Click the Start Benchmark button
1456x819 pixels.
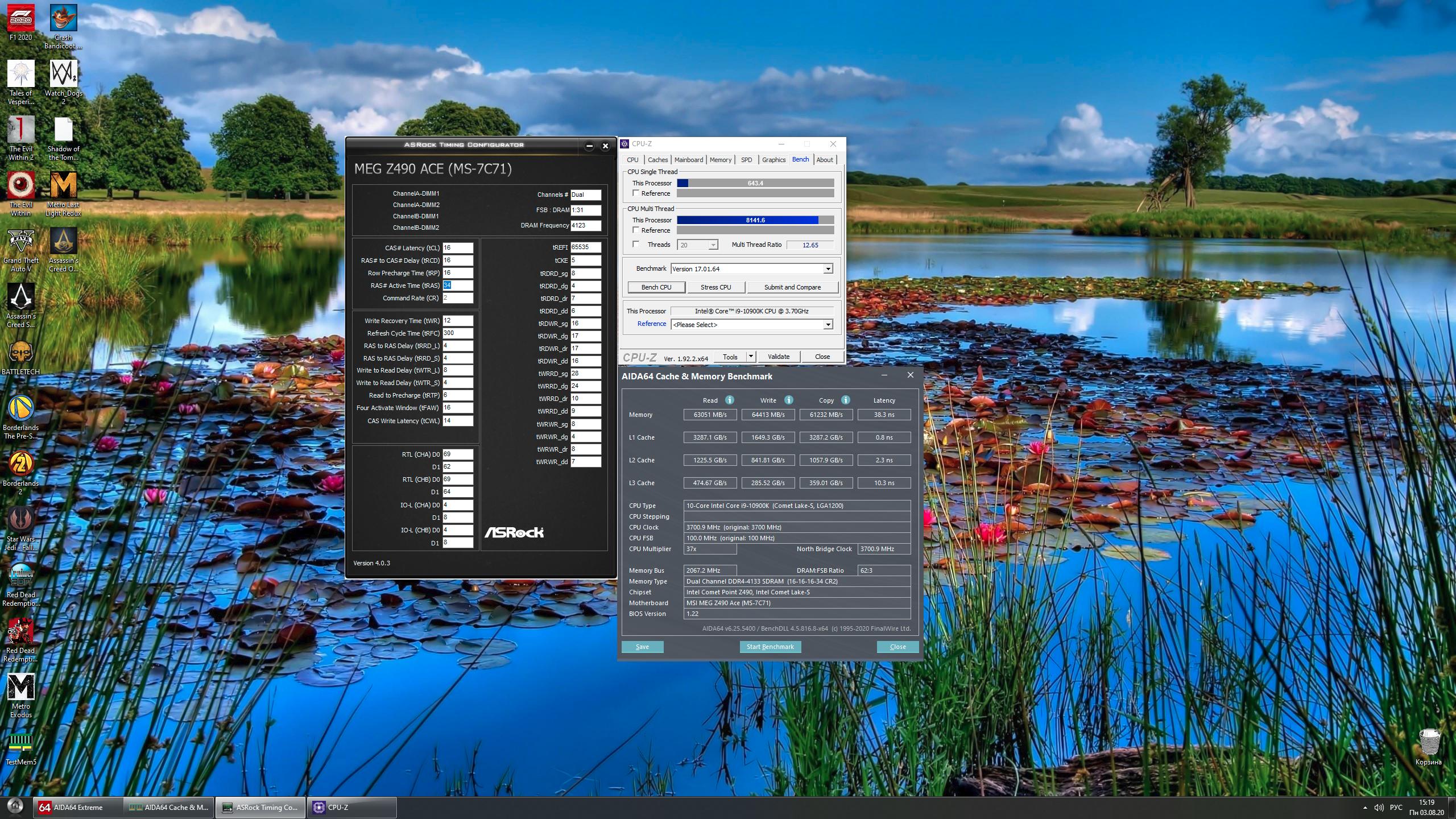pos(770,647)
